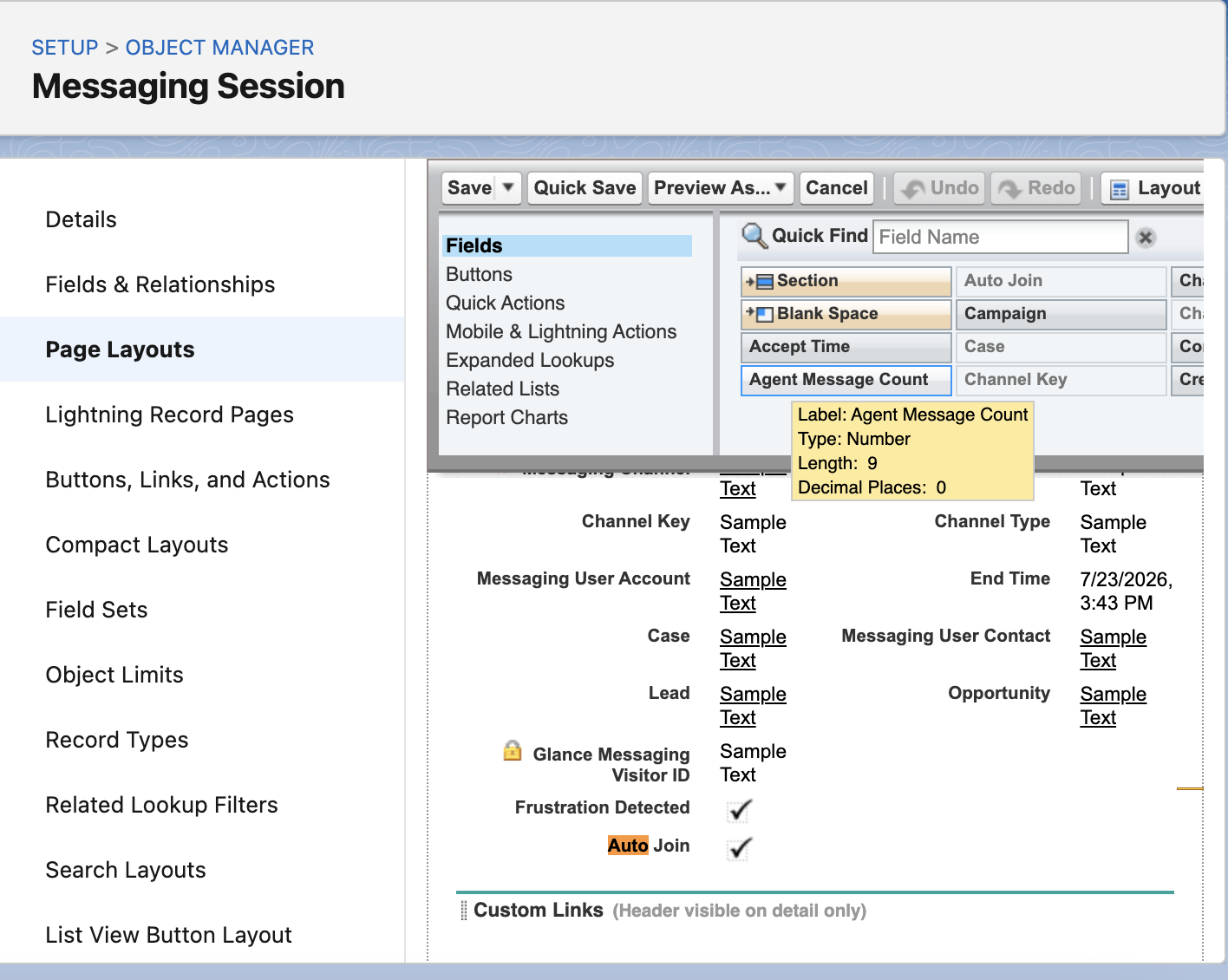
Task: Click the Messaging User Contact sample link
Action: click(1113, 648)
